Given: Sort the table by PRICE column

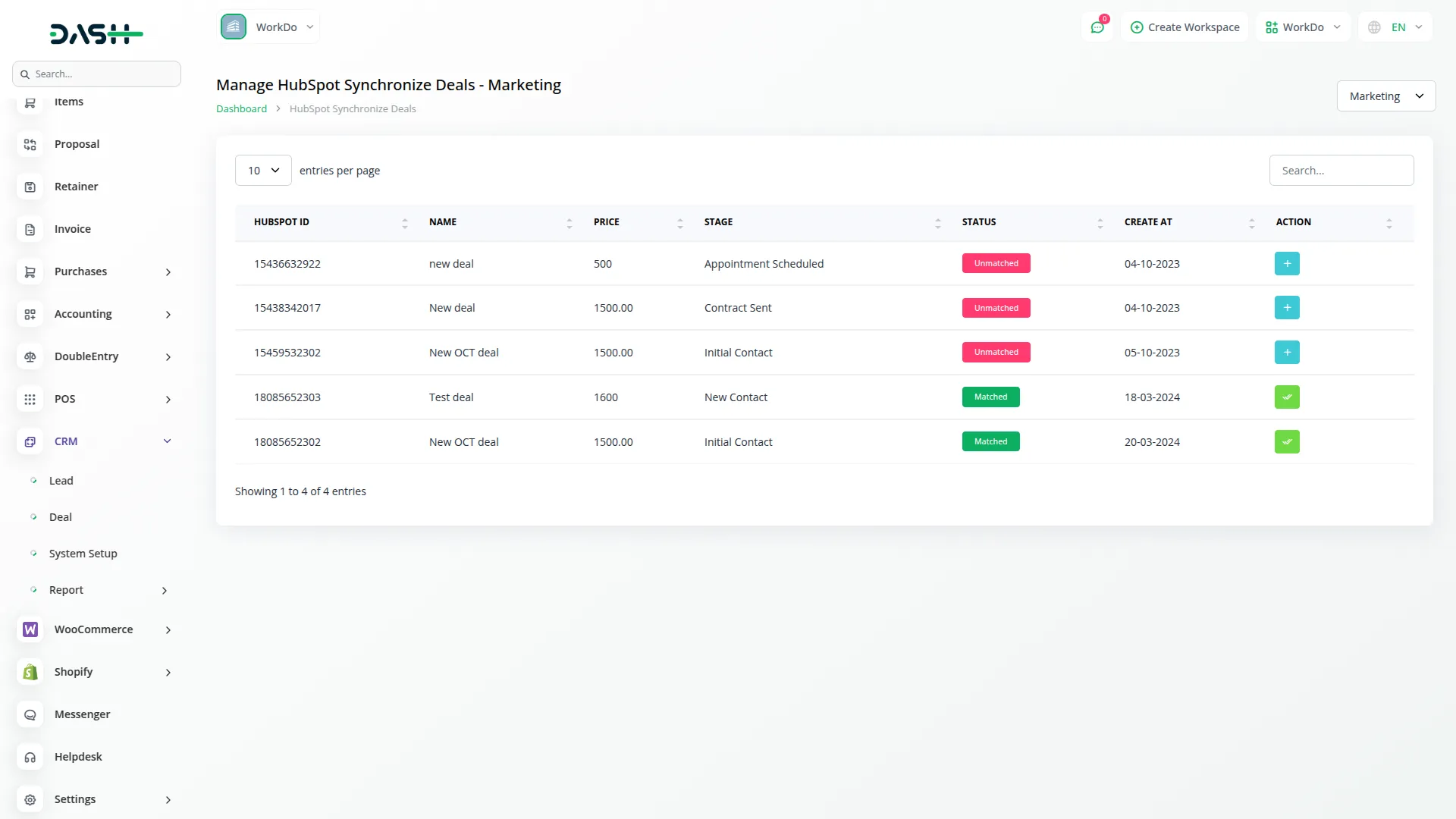Looking at the screenshot, I should [680, 222].
